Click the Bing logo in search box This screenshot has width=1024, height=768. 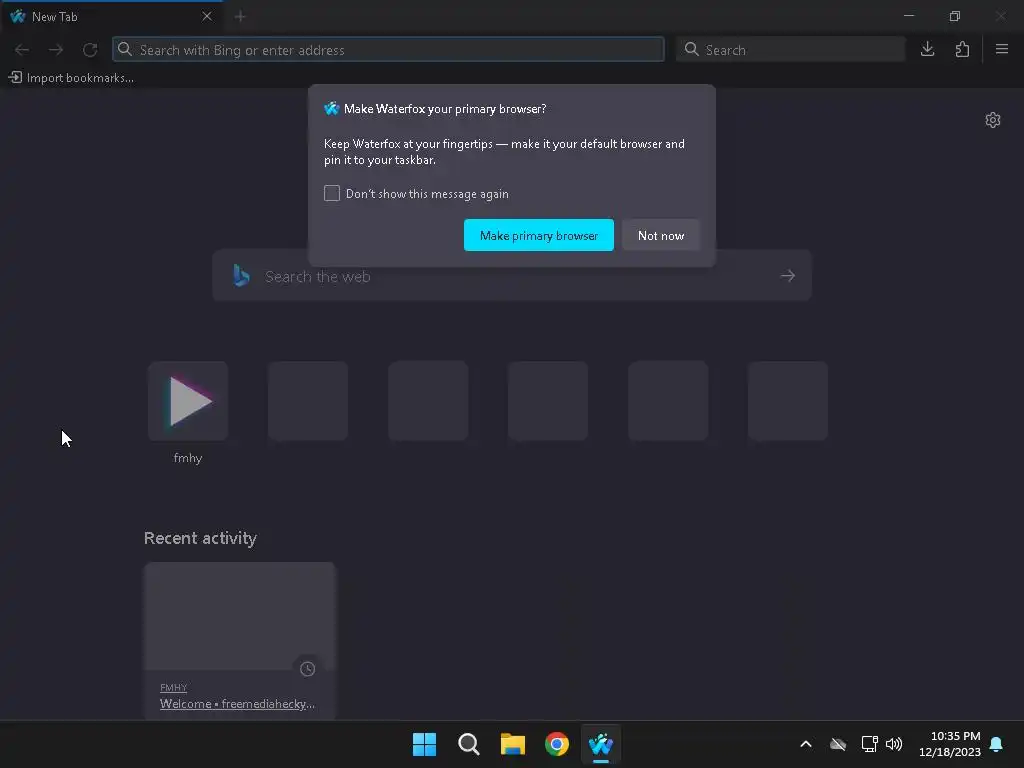coord(241,276)
